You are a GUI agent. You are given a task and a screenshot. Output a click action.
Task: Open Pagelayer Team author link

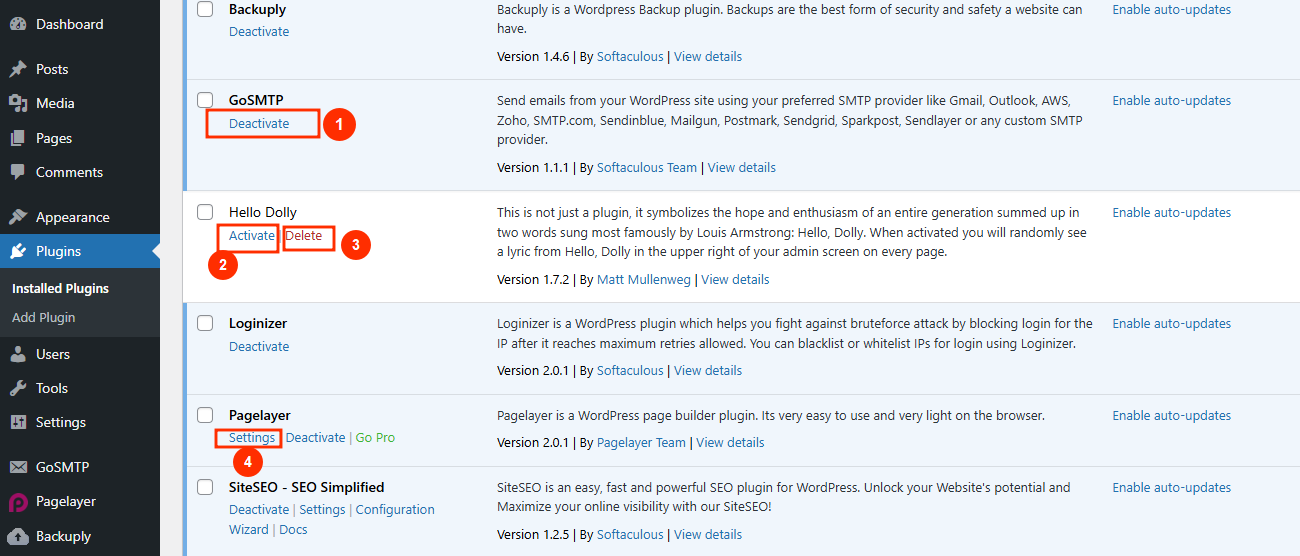641,443
